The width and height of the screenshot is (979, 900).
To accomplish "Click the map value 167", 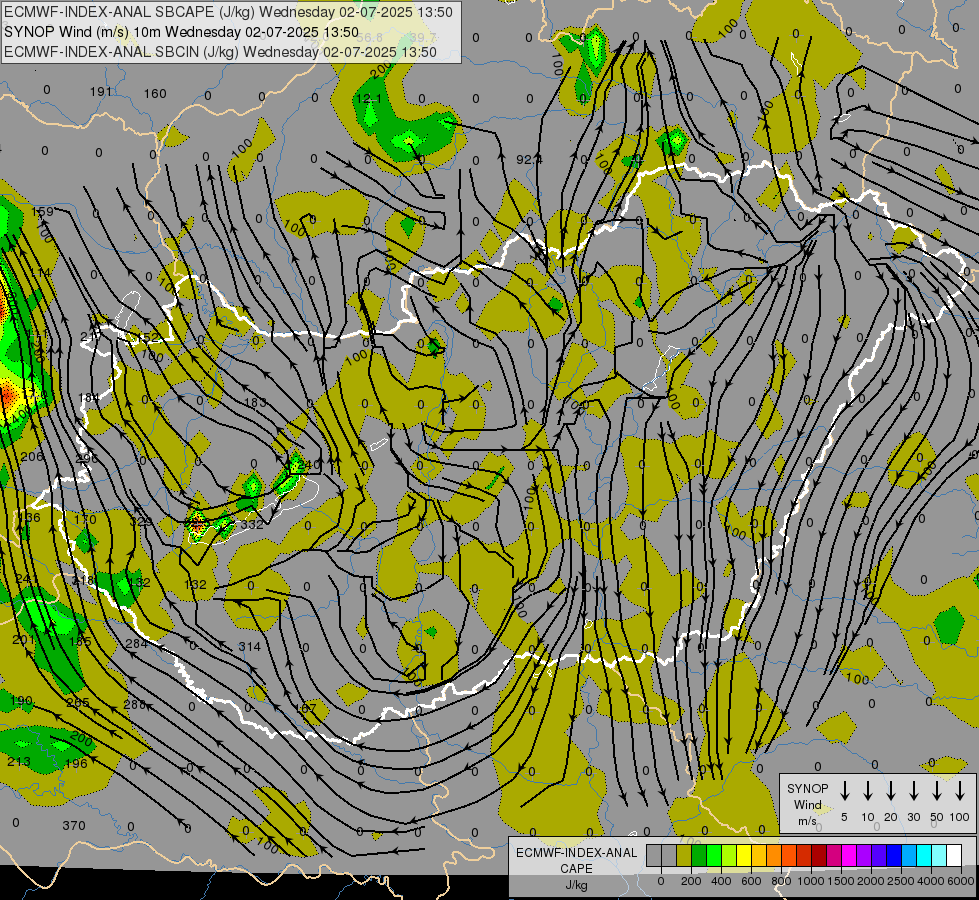I will (305, 709).
